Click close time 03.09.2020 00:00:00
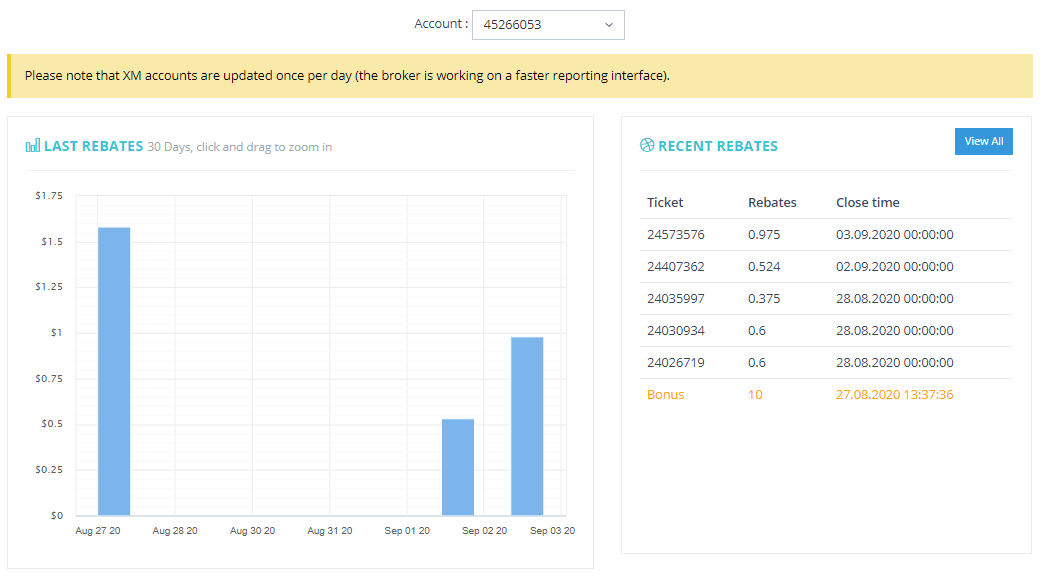 tap(895, 235)
